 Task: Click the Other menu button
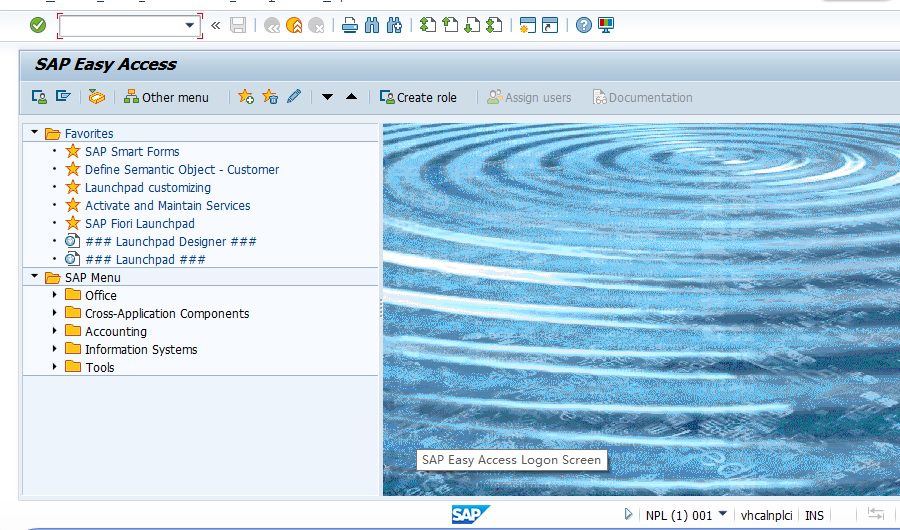[x=166, y=97]
